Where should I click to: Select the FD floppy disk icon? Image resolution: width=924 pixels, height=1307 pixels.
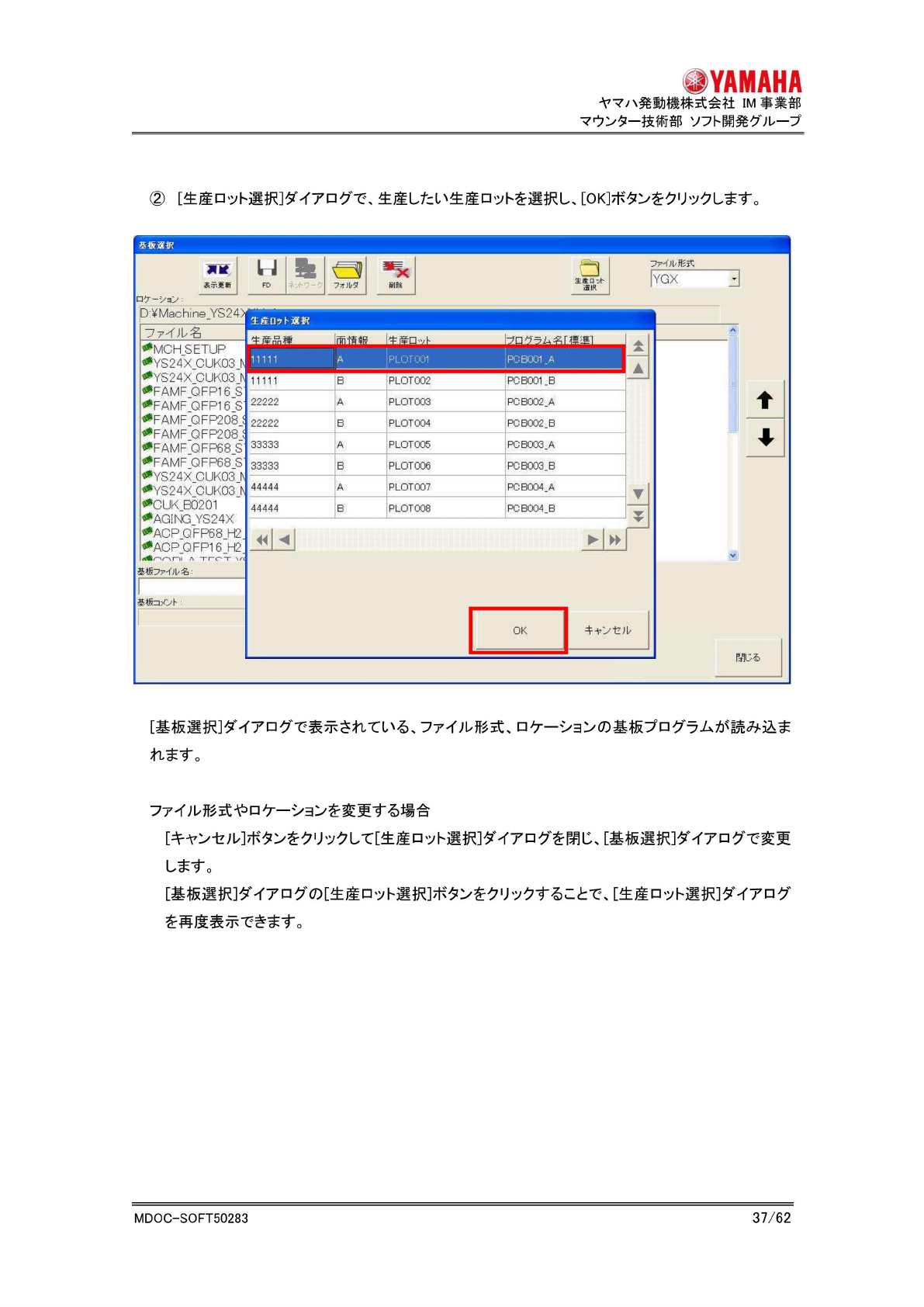pos(267,275)
